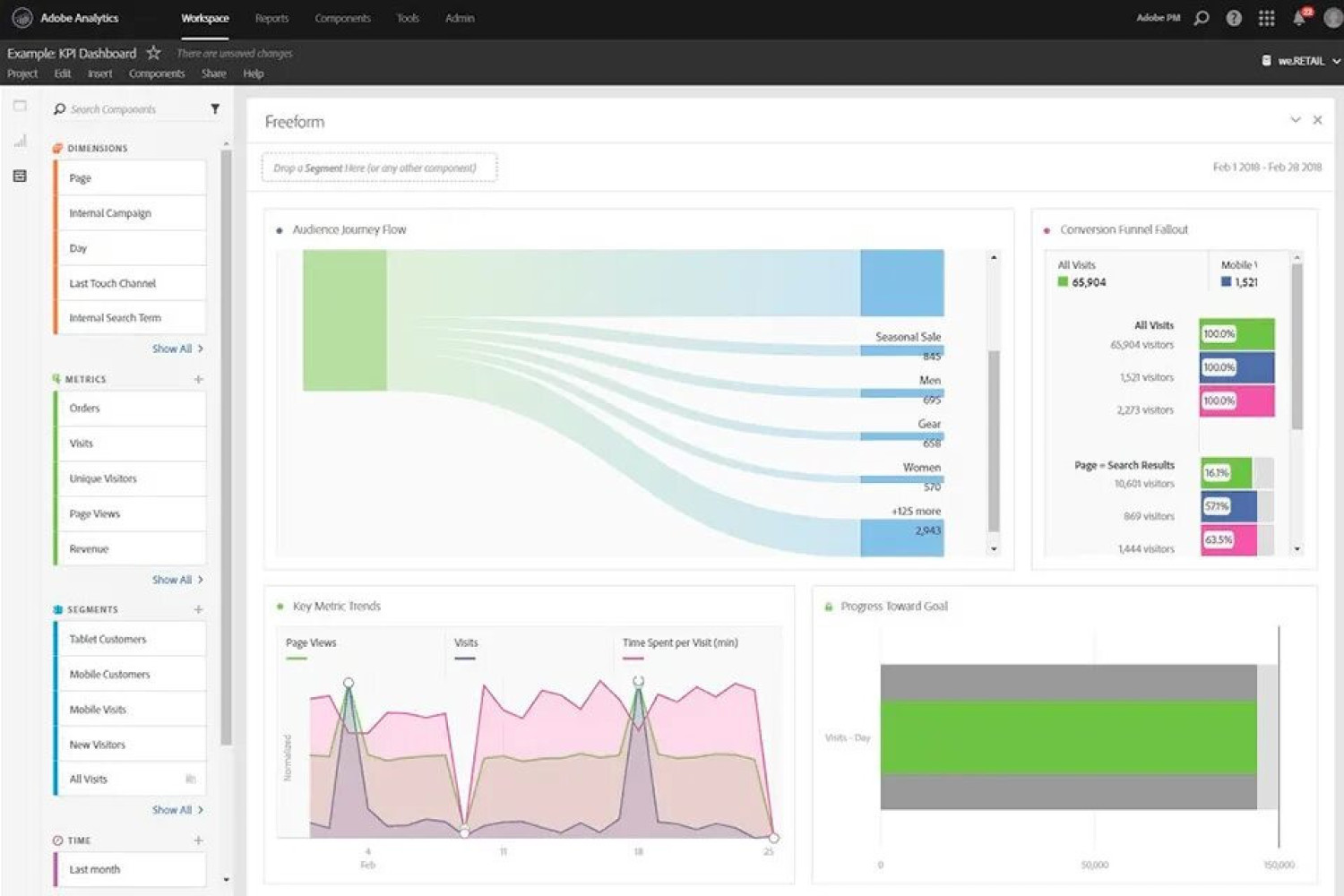Click the Audience Journey Flow scrollbar thumb
Image resolution: width=1344 pixels, height=896 pixels.
tap(993, 439)
